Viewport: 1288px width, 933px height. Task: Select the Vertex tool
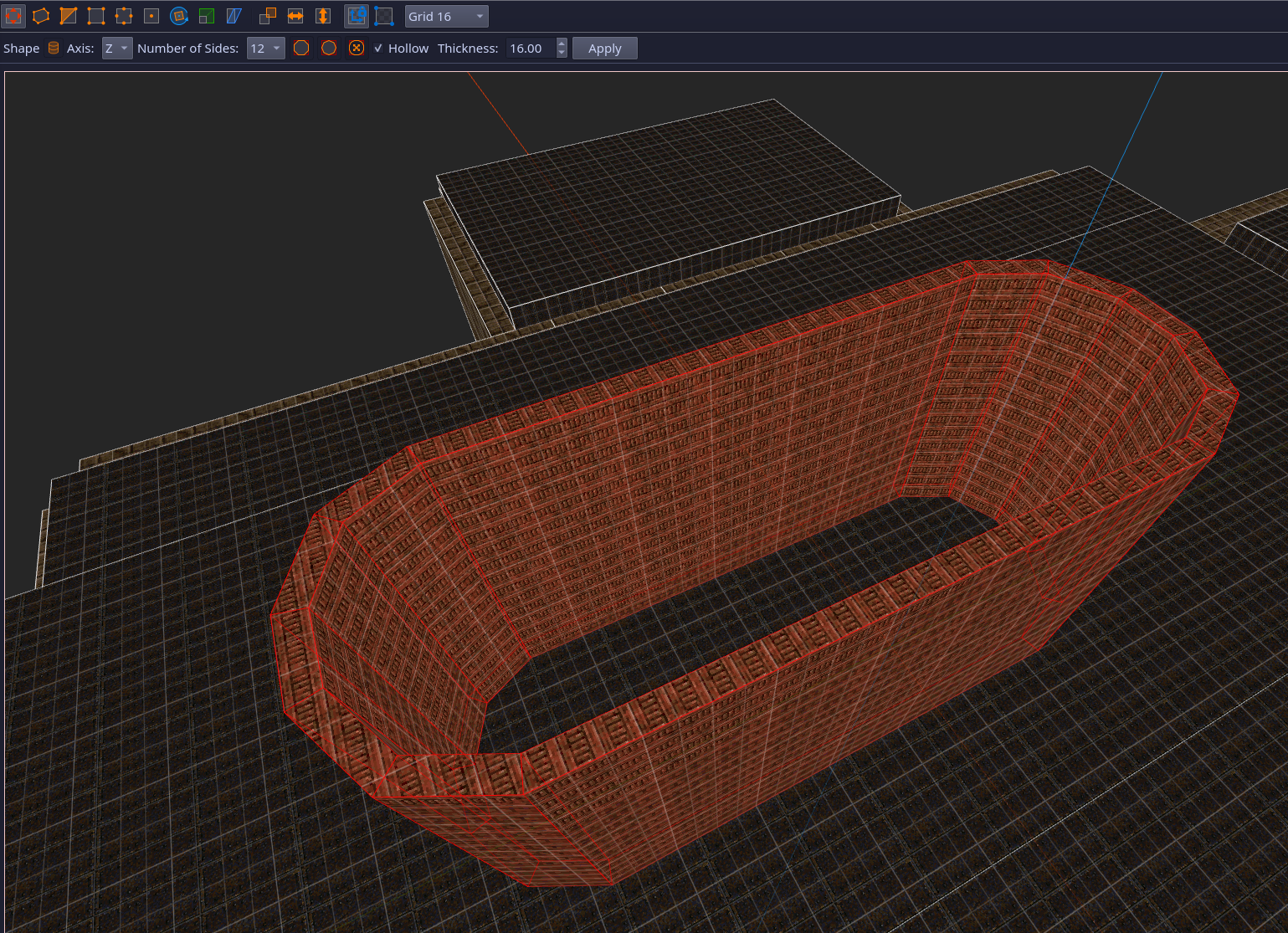pos(96,16)
